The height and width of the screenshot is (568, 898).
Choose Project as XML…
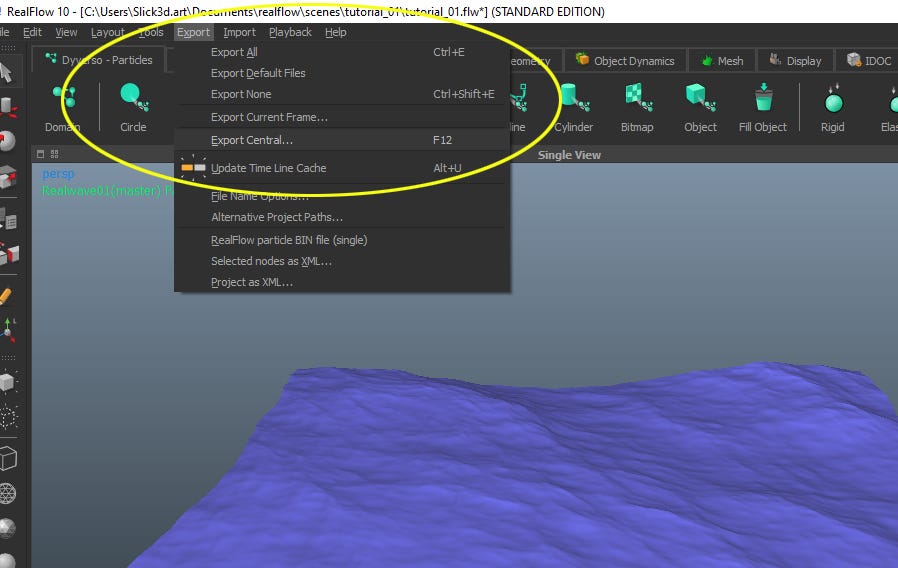click(x=342, y=282)
